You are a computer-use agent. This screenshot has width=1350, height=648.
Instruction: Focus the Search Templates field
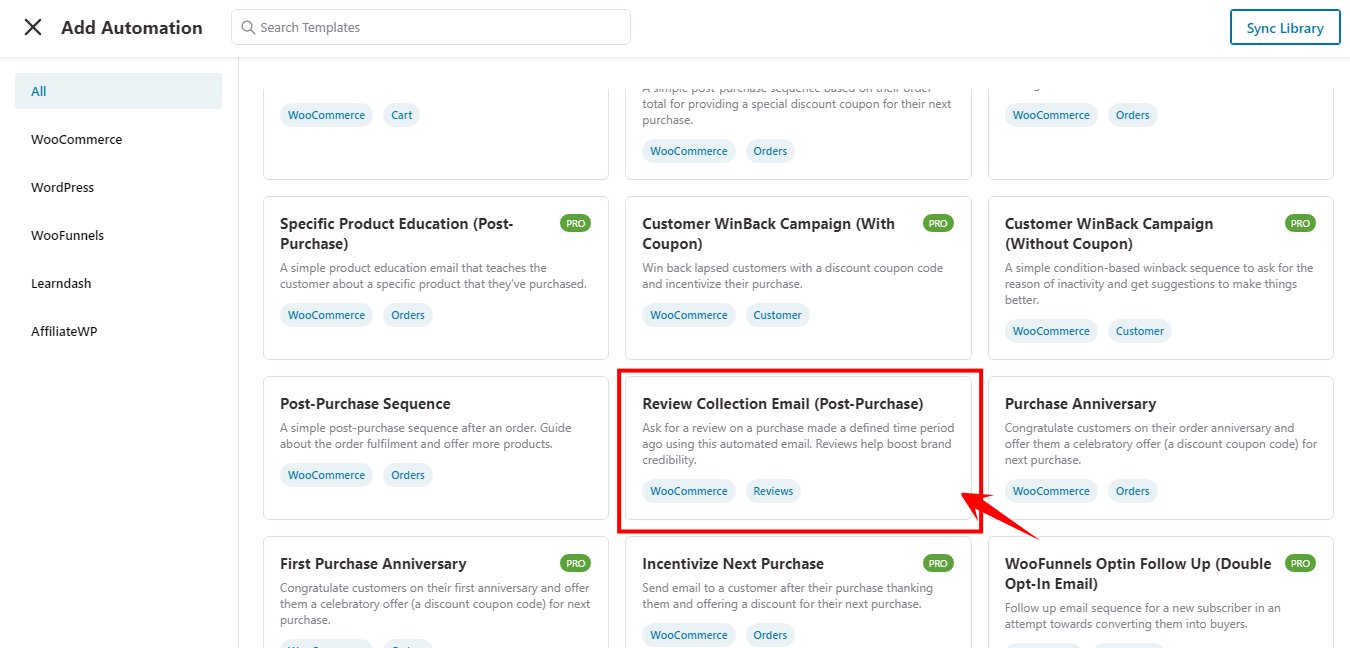click(x=440, y=28)
